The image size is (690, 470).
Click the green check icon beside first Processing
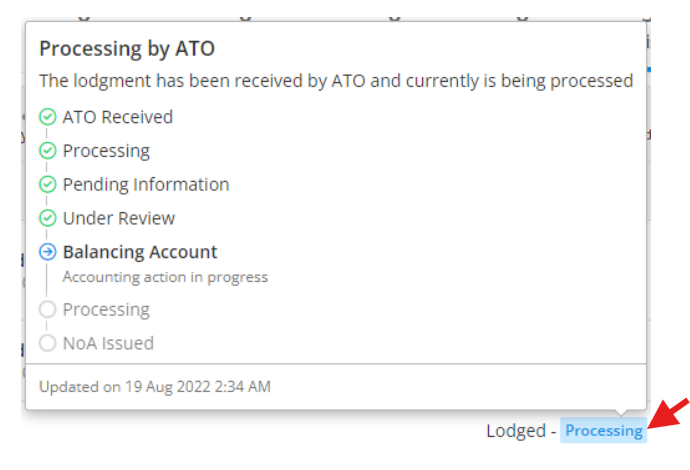(x=48, y=151)
